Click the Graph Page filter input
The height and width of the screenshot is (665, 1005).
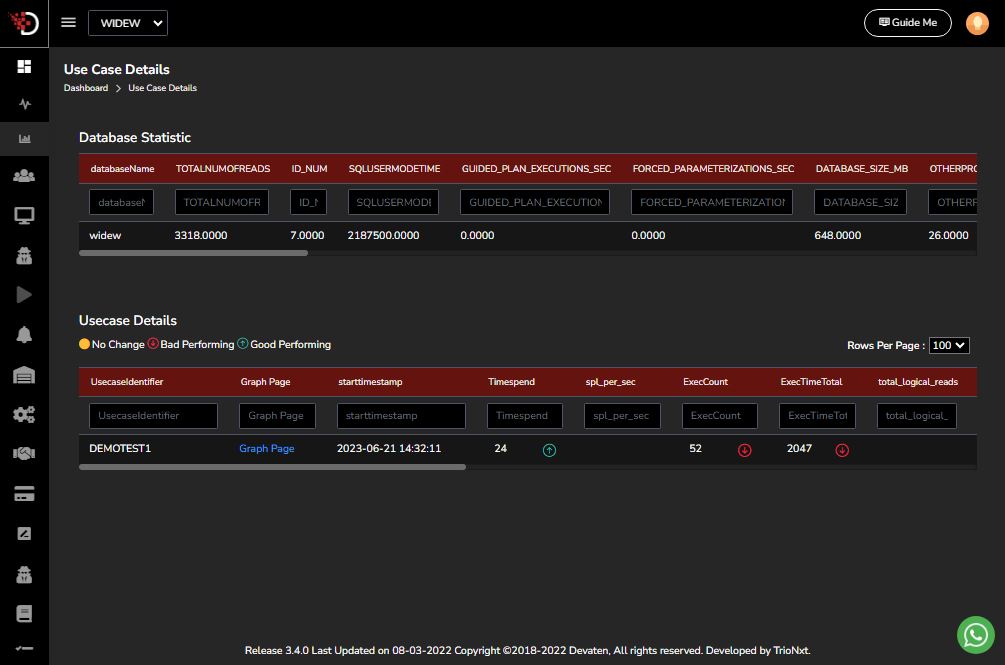pyautogui.click(x=278, y=416)
